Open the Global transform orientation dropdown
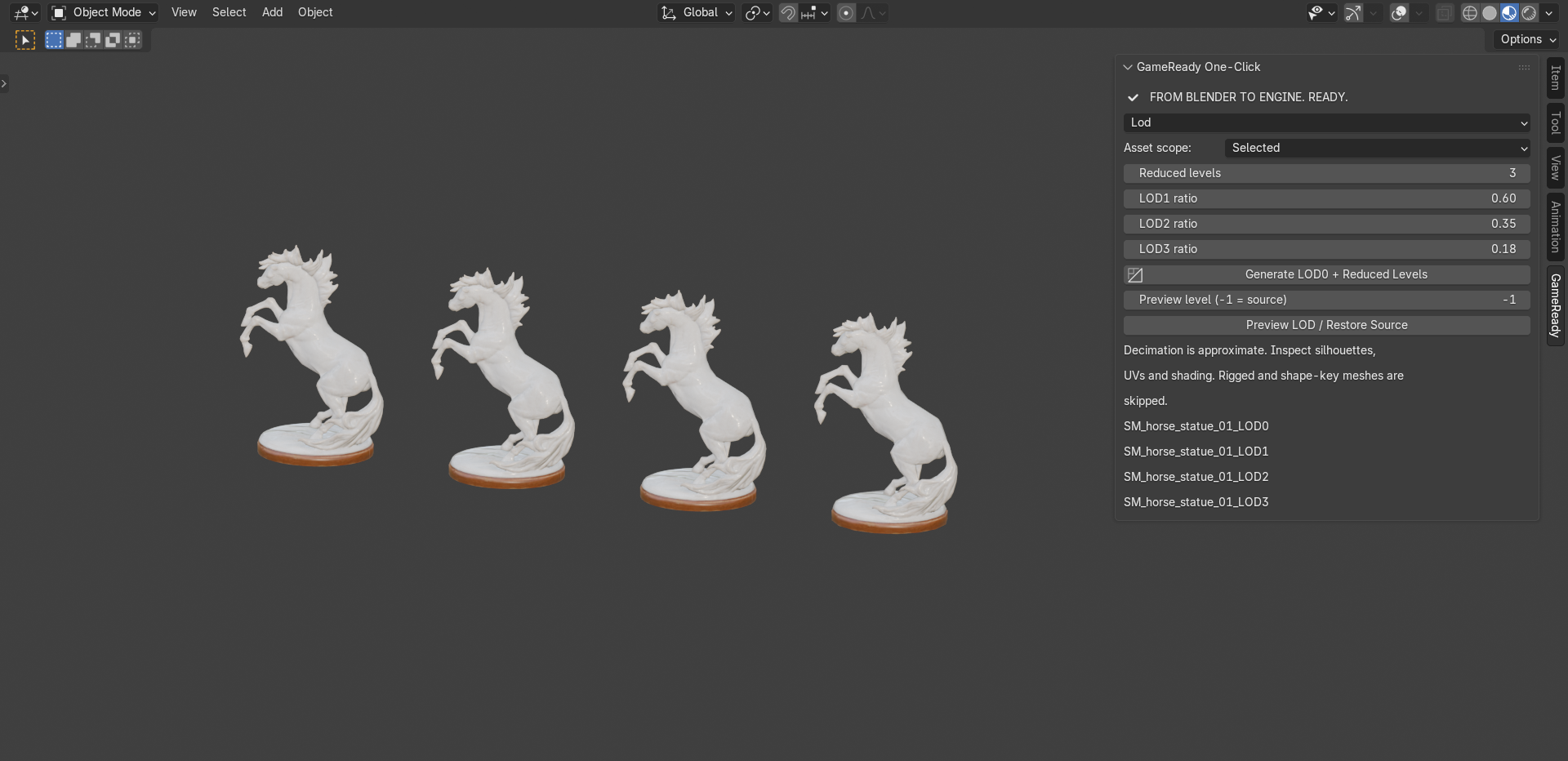1568x761 pixels. click(697, 13)
